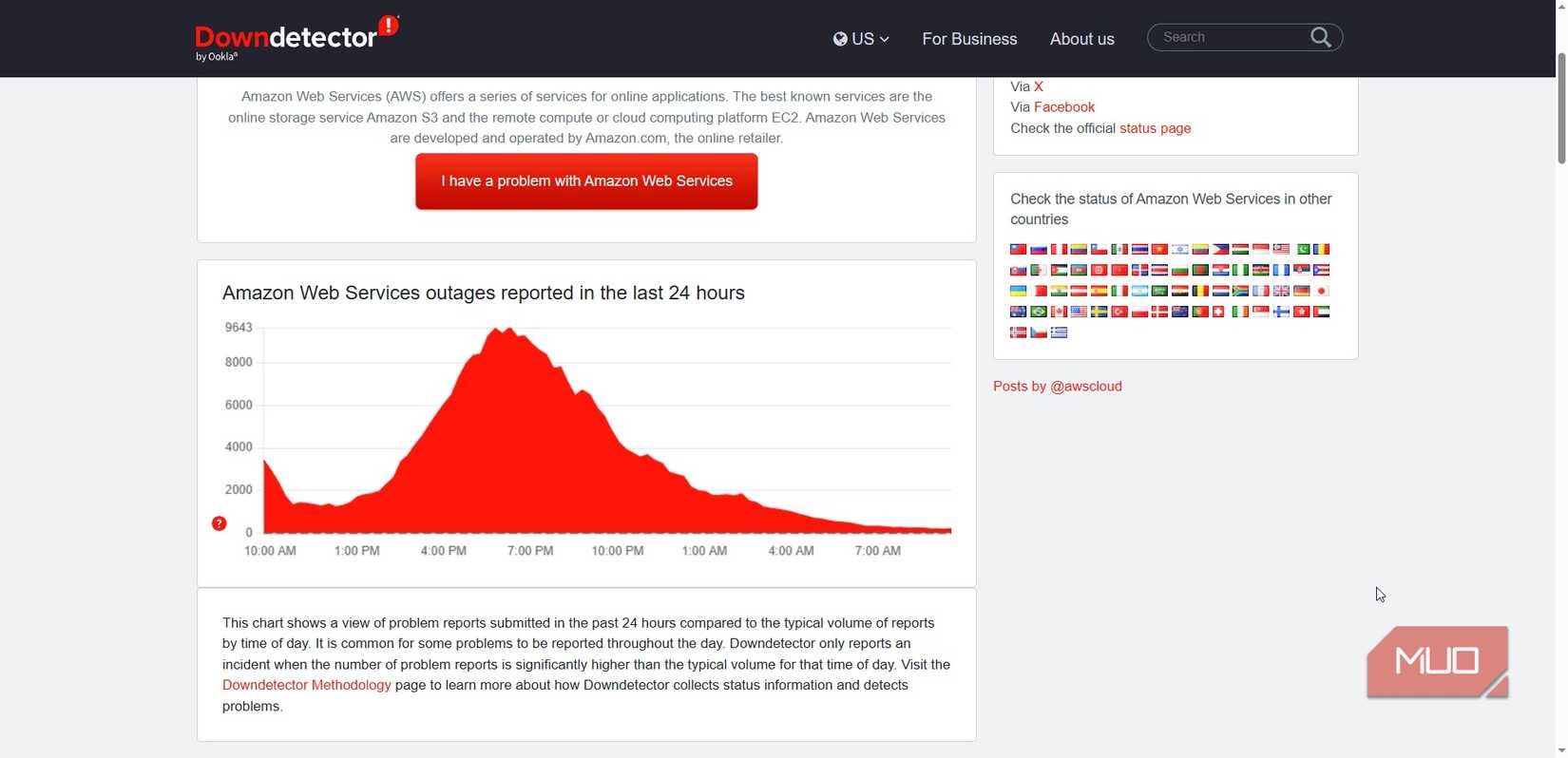Click the page vertical scrollbar thumb
Image resolution: width=1568 pixels, height=758 pixels.
point(1560,108)
